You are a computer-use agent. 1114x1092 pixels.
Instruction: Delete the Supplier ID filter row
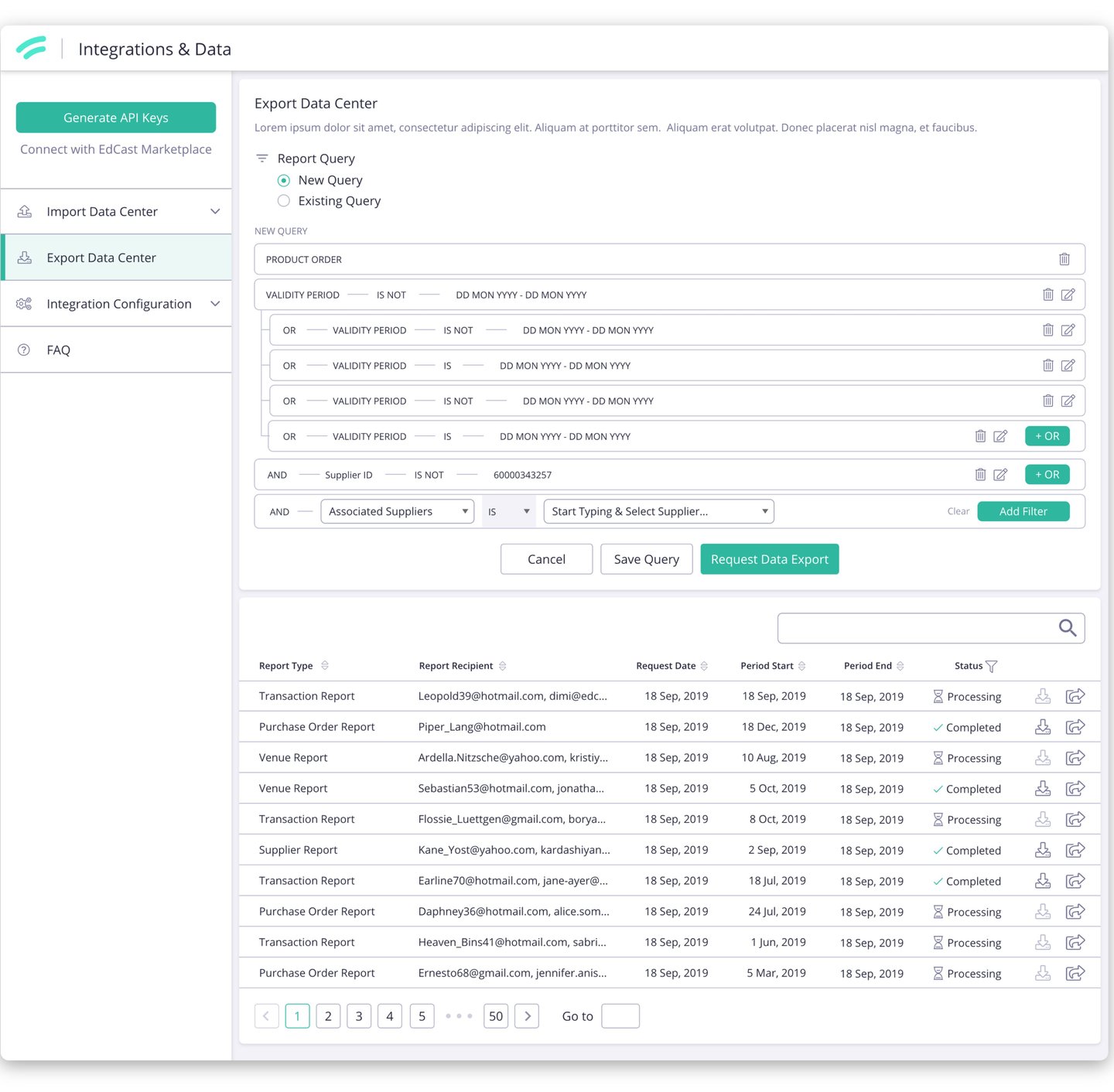pyautogui.click(x=980, y=474)
